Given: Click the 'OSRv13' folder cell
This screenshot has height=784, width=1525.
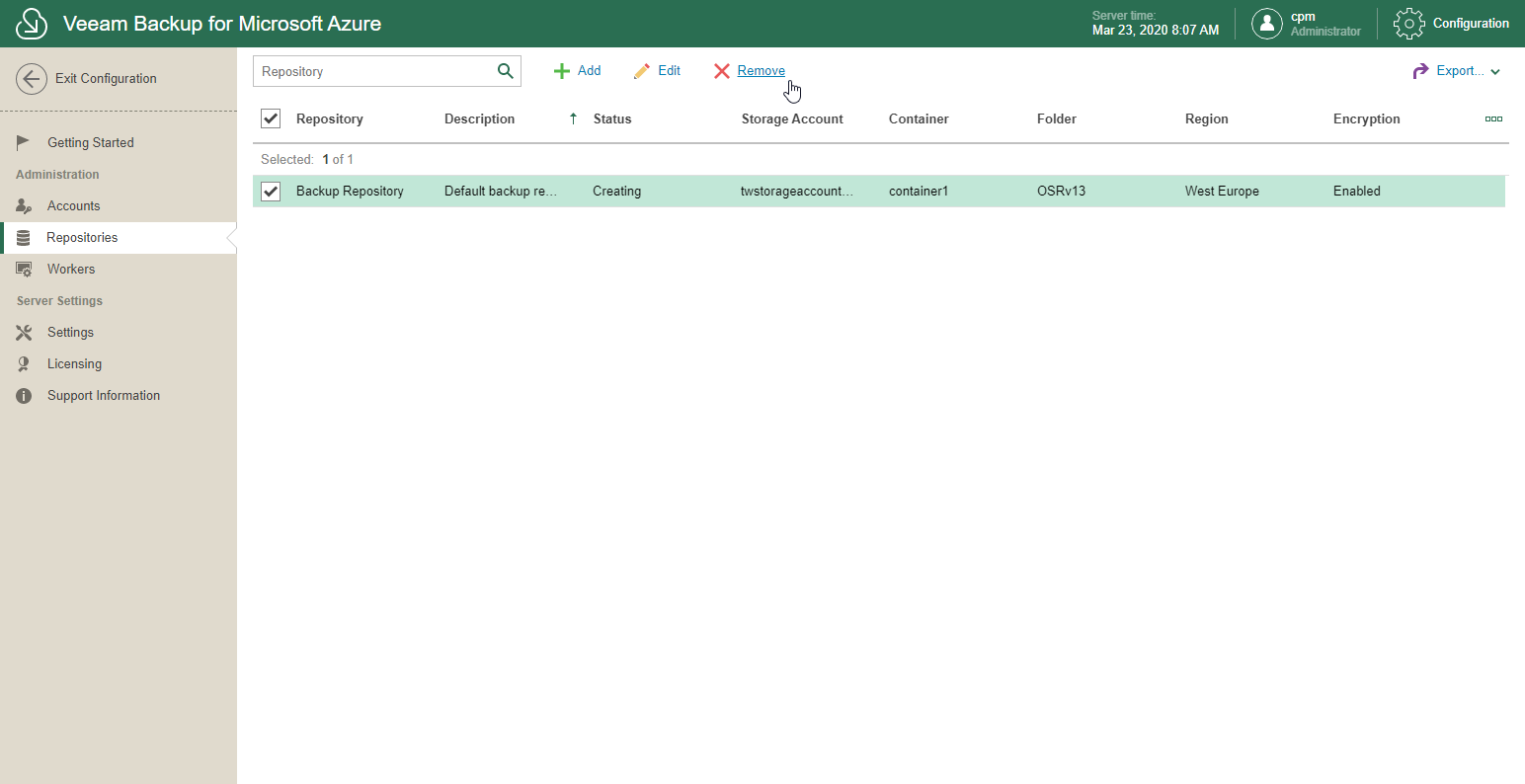Looking at the screenshot, I should pos(1061,191).
